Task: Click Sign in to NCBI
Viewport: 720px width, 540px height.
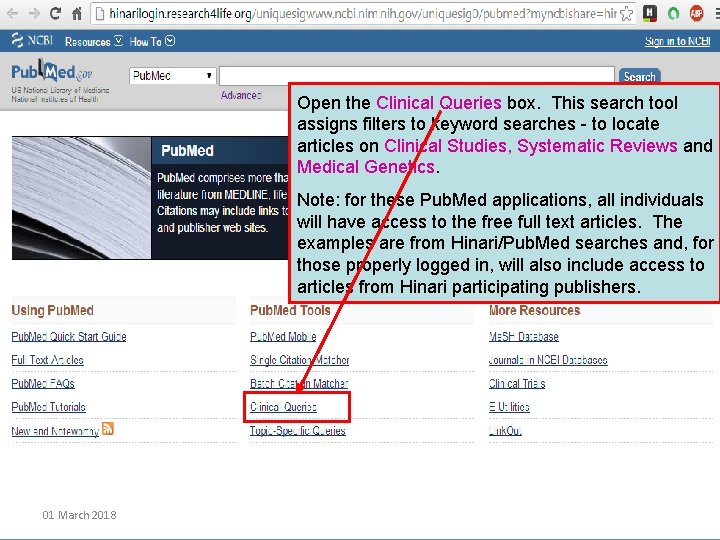Action: (x=677, y=41)
